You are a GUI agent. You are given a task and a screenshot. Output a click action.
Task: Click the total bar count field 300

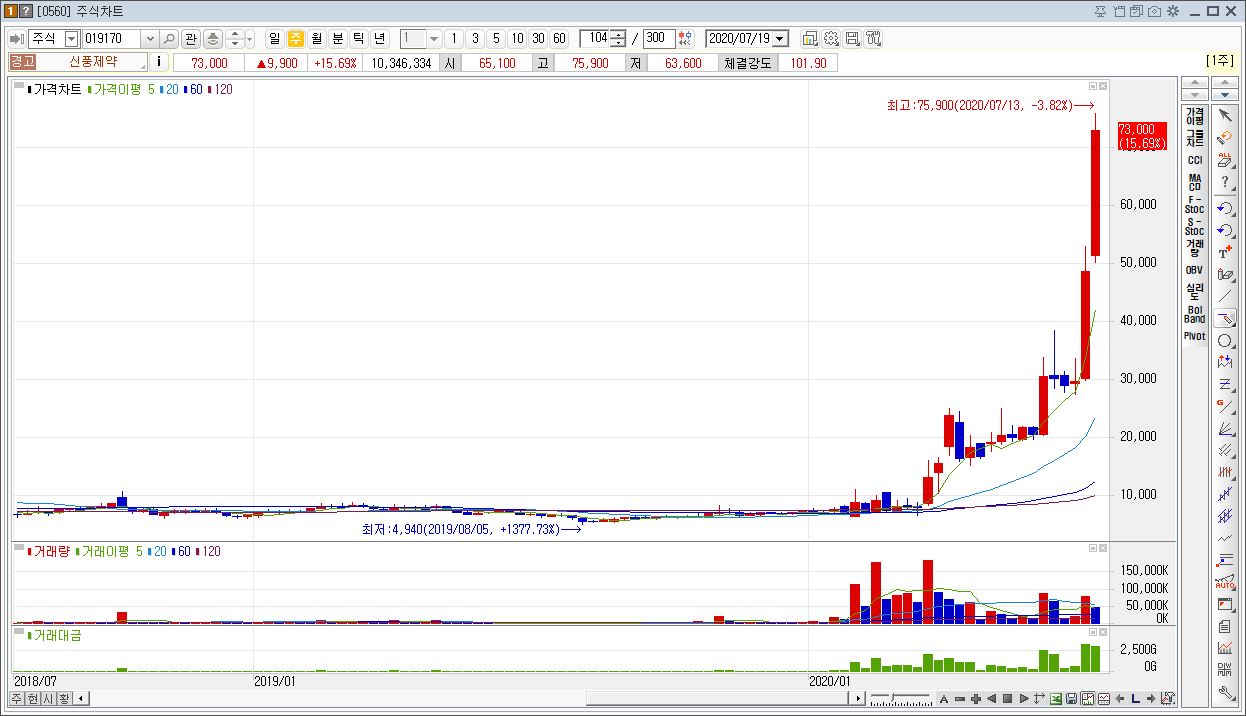[658, 38]
